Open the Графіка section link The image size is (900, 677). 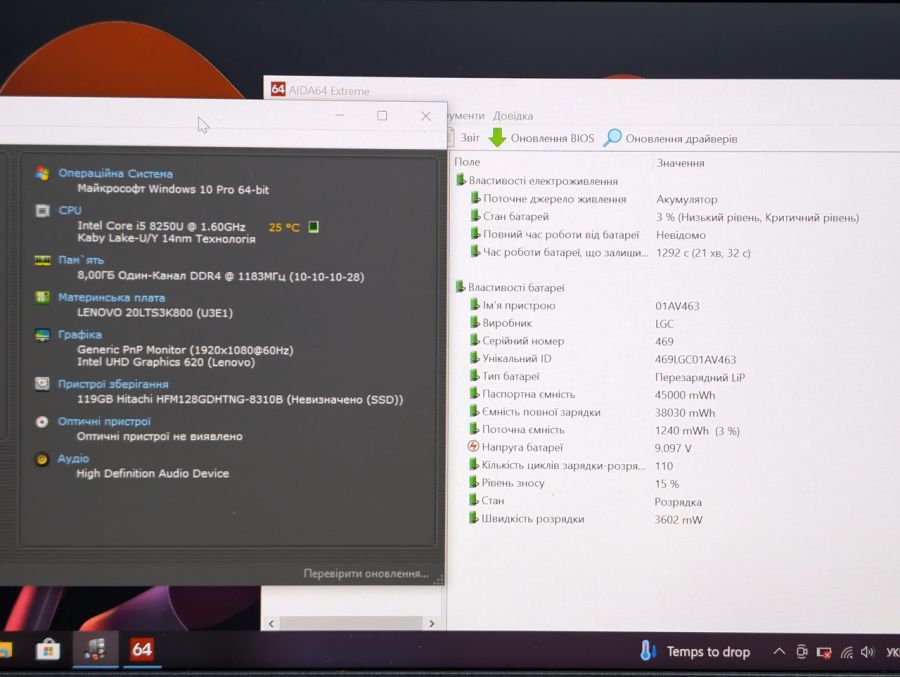tap(80, 334)
